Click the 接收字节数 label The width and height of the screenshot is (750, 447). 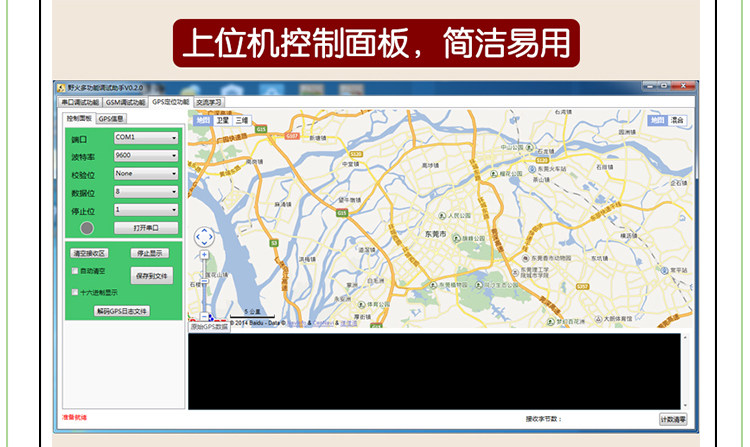coord(544,419)
